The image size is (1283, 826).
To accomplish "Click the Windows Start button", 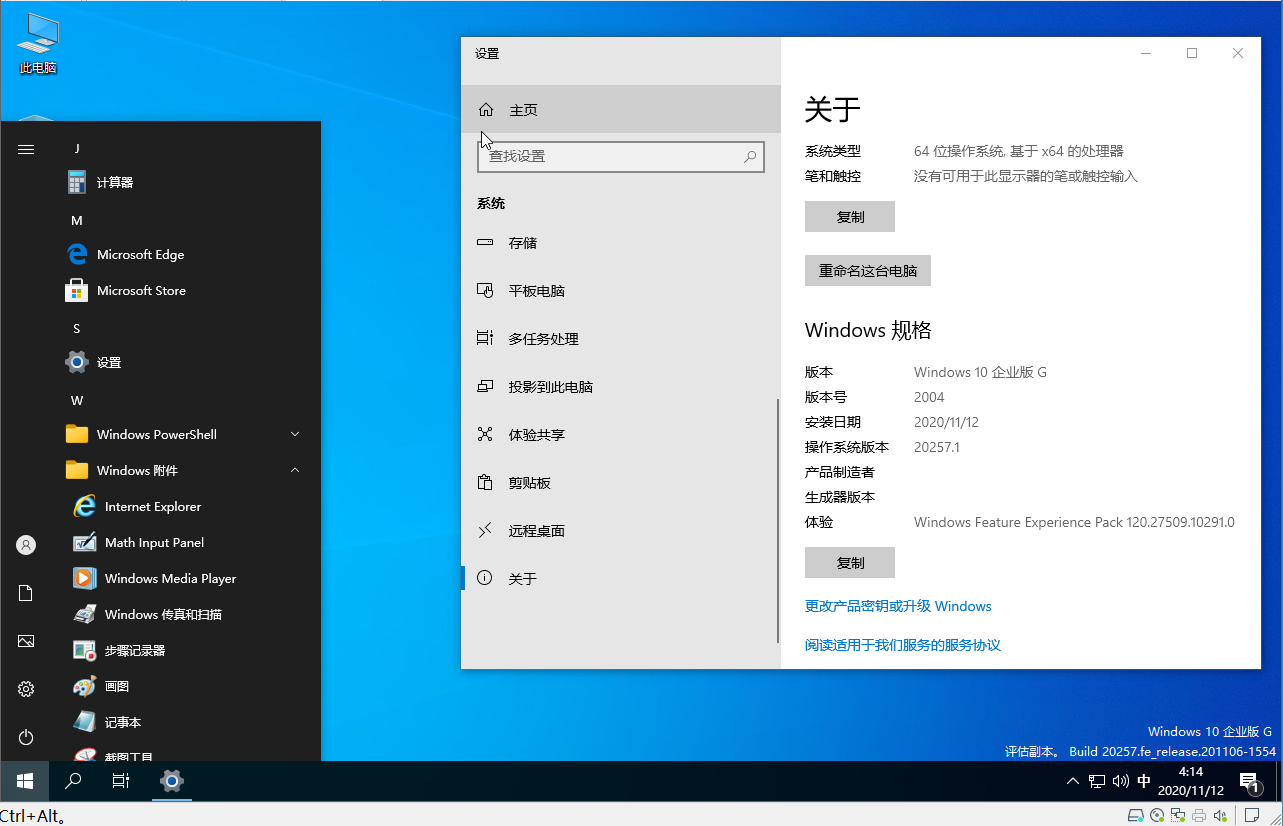I will tap(25, 781).
